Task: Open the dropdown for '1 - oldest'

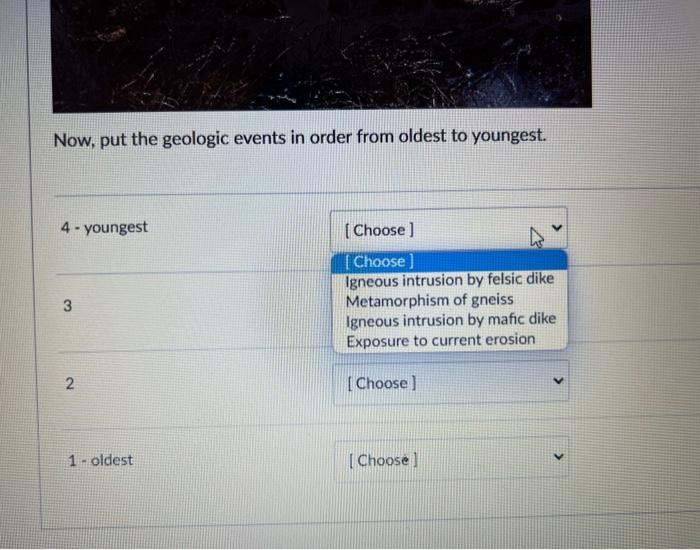Action: [451, 458]
